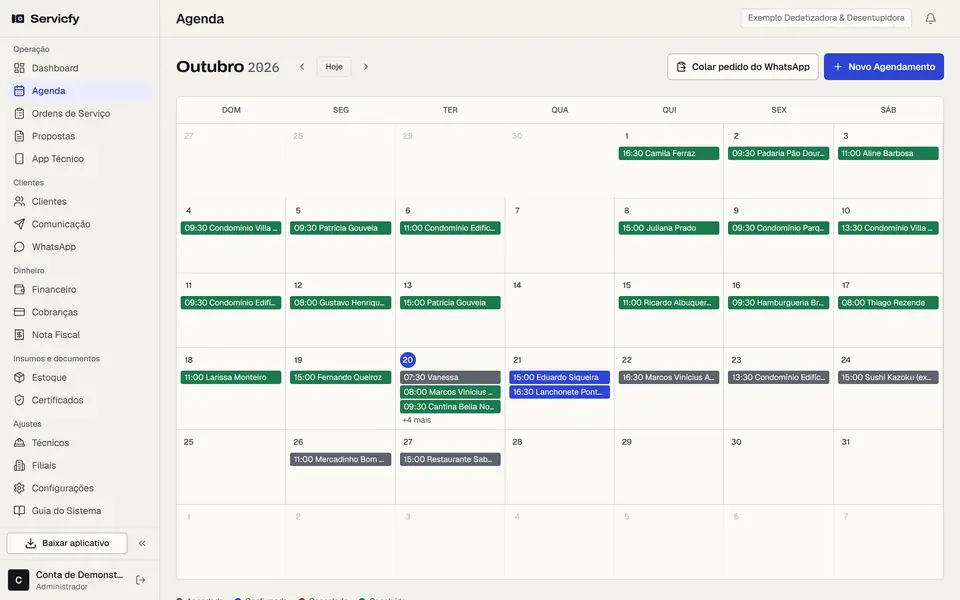The height and width of the screenshot is (600, 960).
Task: Open 11:00 Aline Barbosa appointment
Action: pos(888,153)
